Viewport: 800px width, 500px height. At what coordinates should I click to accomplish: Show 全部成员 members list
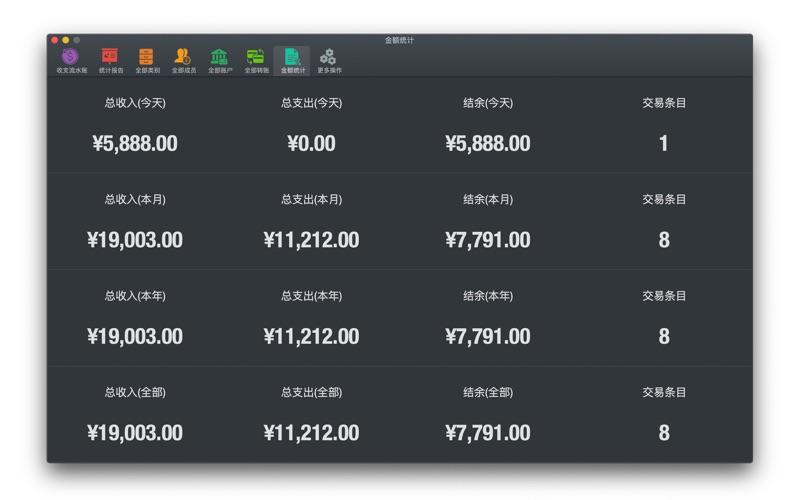[x=184, y=61]
